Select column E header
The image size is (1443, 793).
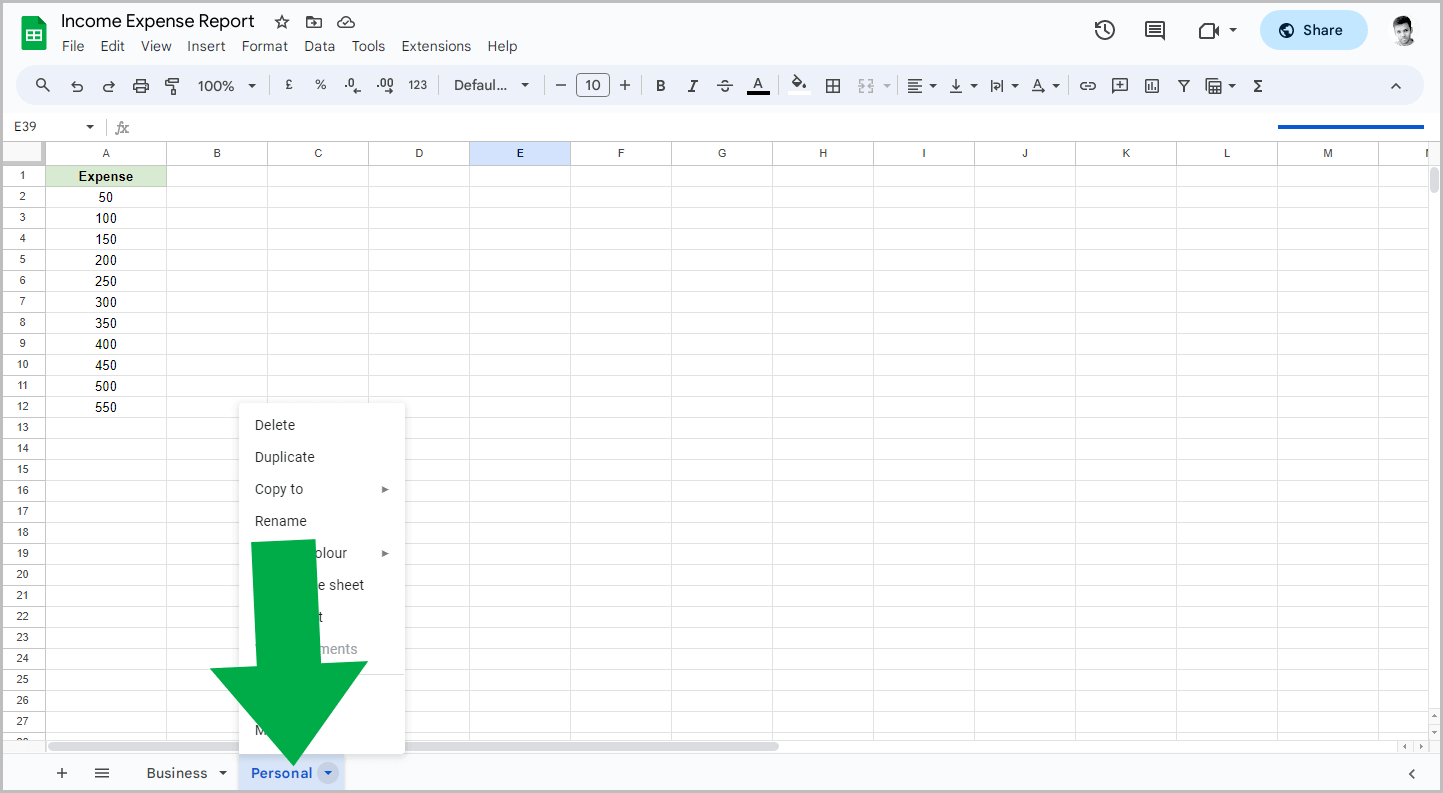(x=520, y=153)
